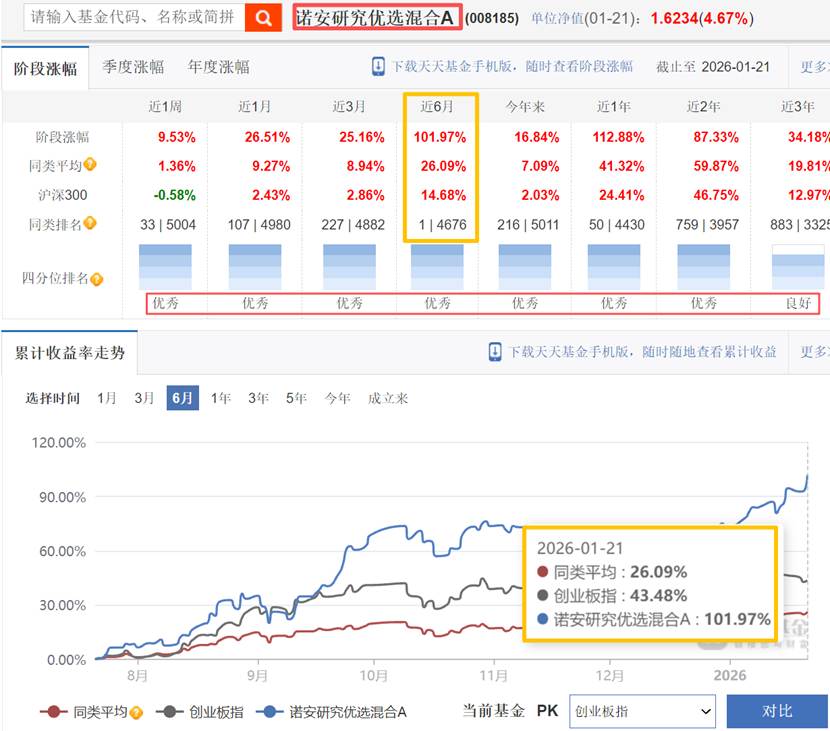
Task: Click the 近2年 column header
Action: pos(703,107)
